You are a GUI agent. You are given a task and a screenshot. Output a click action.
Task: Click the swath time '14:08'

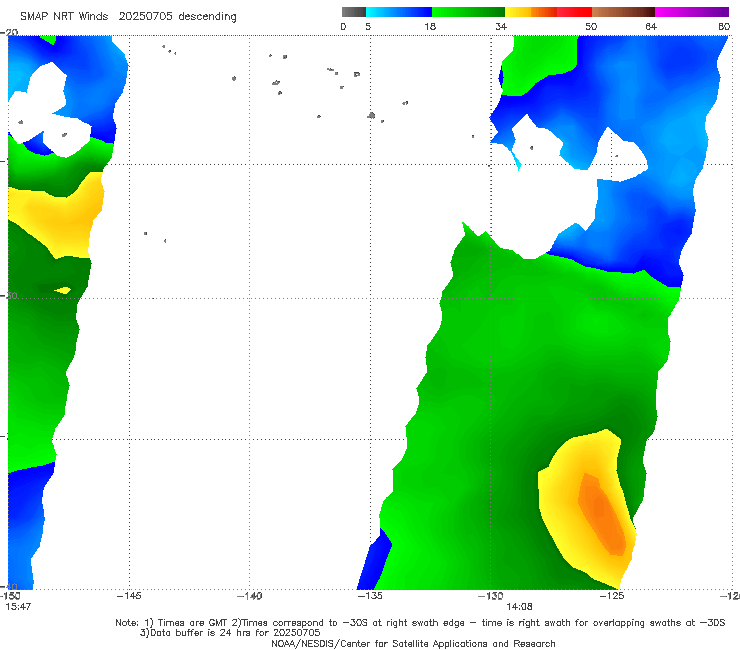point(519,606)
